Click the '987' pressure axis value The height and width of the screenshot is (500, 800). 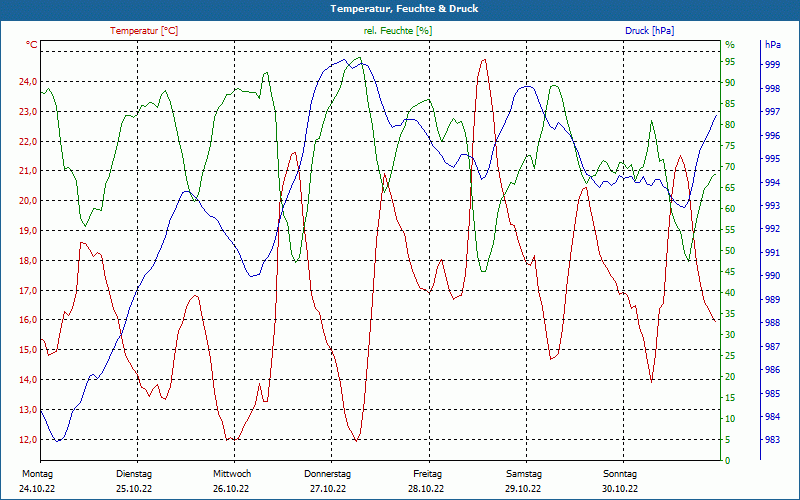pyautogui.click(x=772, y=347)
